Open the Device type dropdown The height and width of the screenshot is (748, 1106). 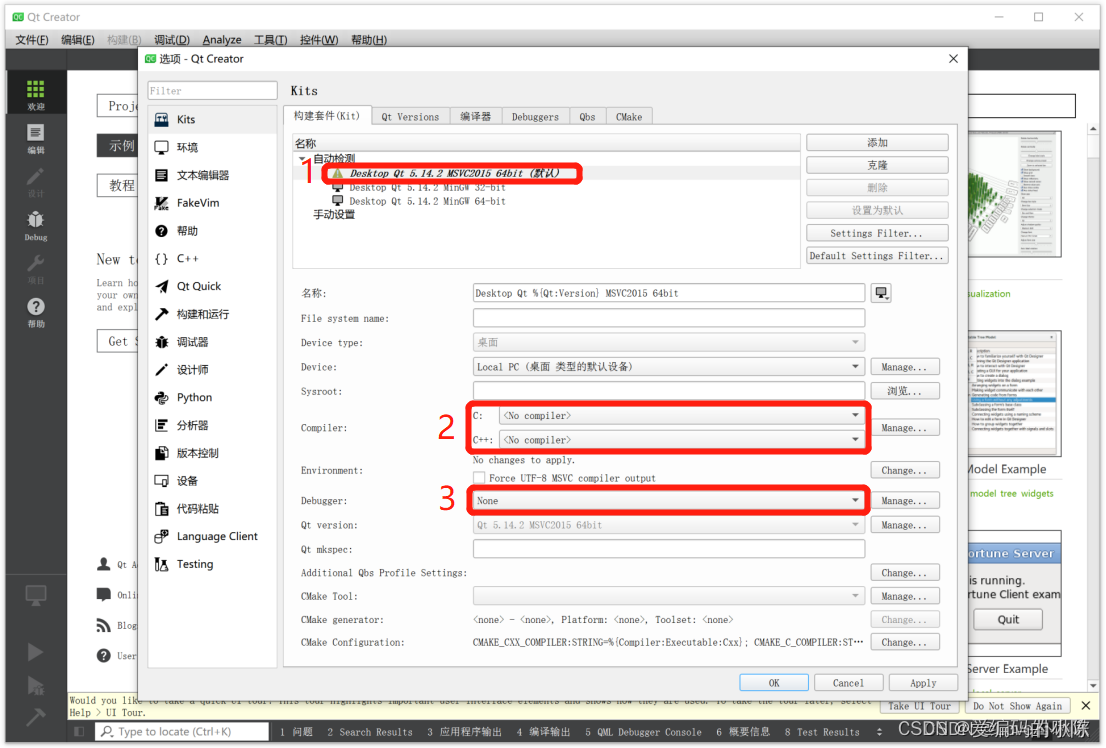tap(669, 342)
